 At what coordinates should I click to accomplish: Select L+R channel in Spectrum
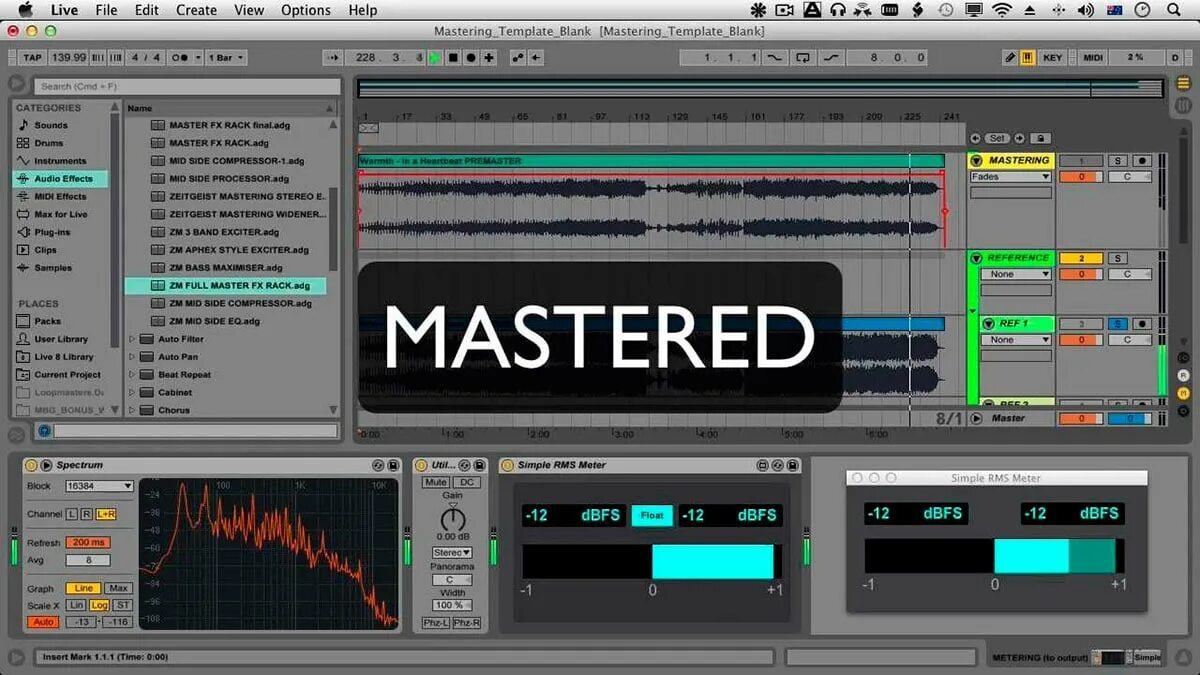click(x=105, y=514)
